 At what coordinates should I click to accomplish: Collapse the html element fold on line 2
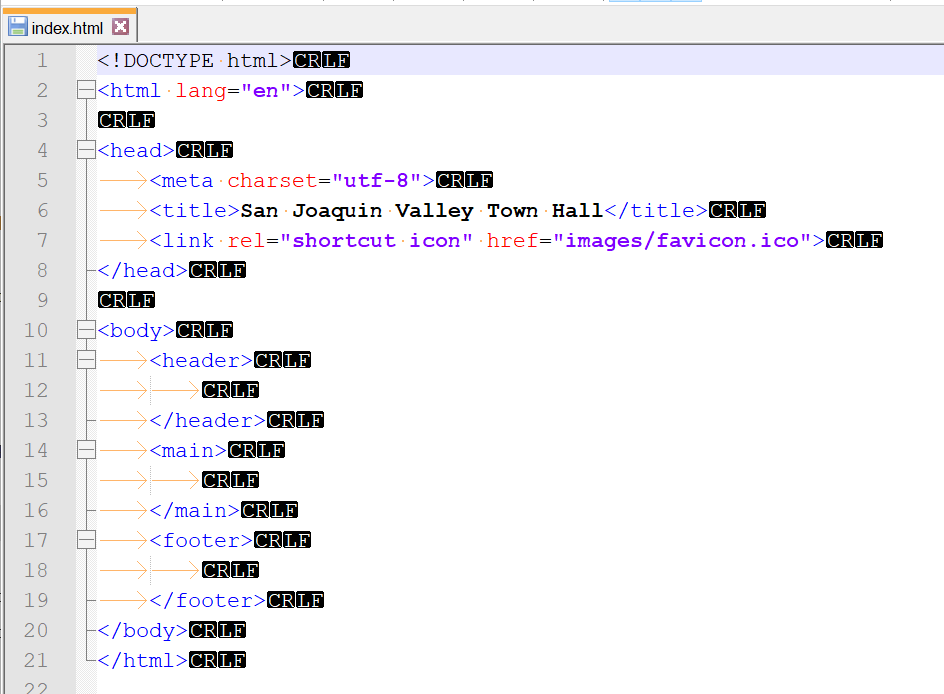(x=85, y=90)
